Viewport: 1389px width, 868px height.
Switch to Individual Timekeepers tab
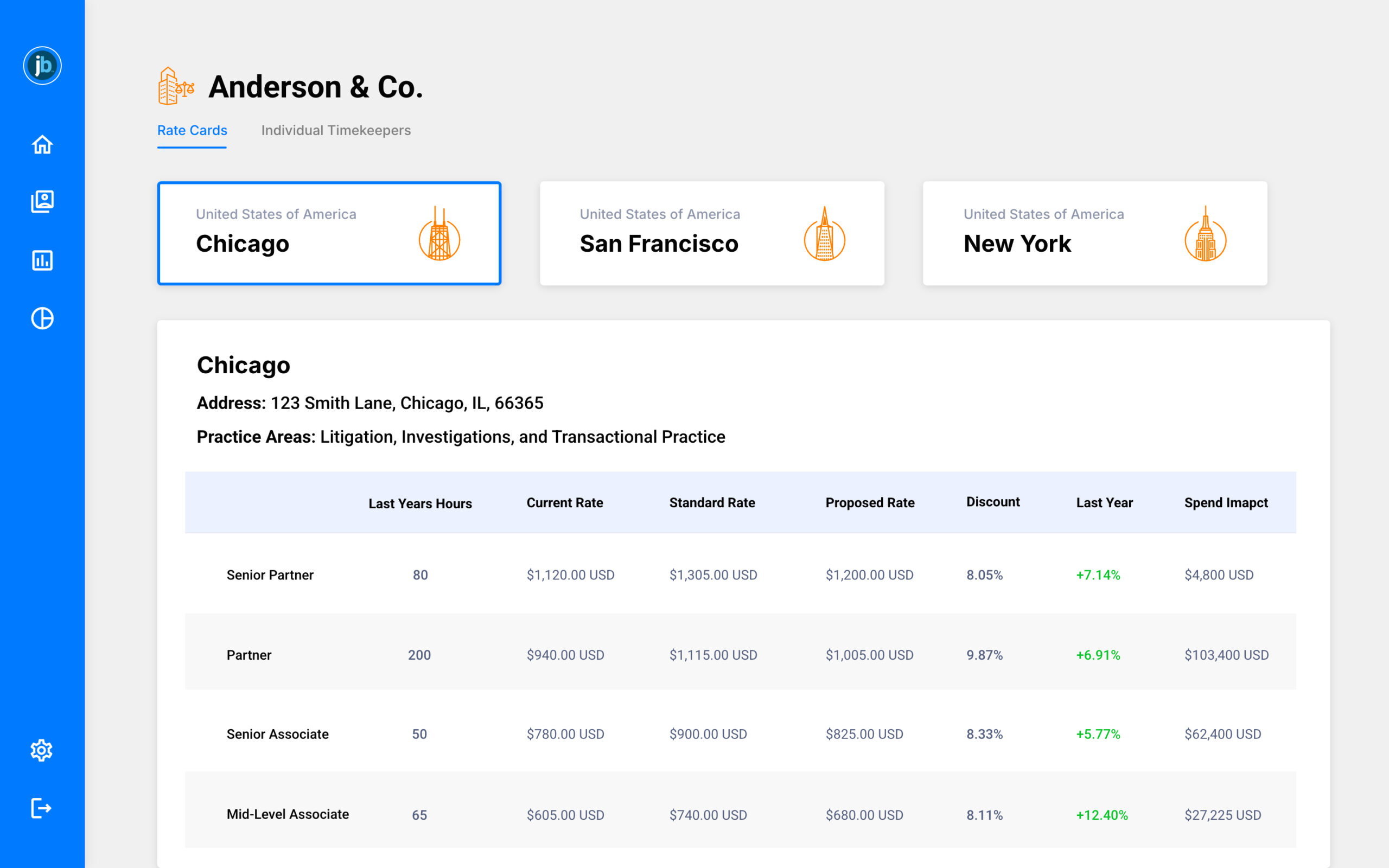pyautogui.click(x=336, y=130)
